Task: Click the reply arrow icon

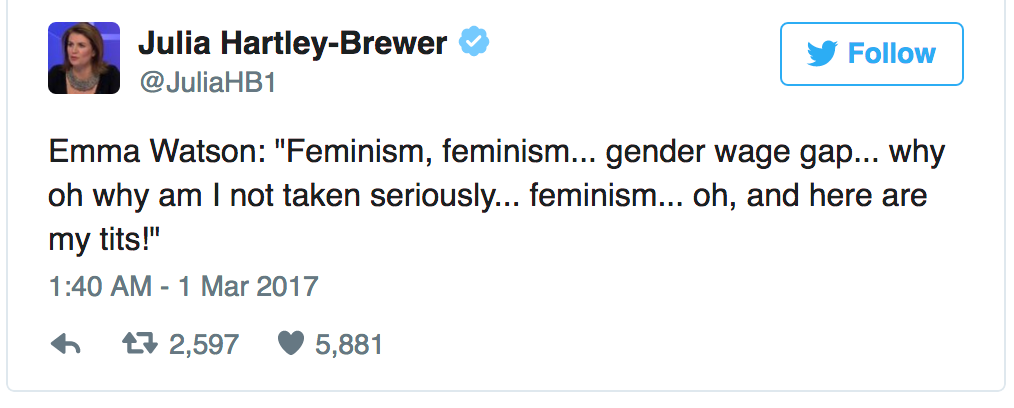Action: click(65, 345)
